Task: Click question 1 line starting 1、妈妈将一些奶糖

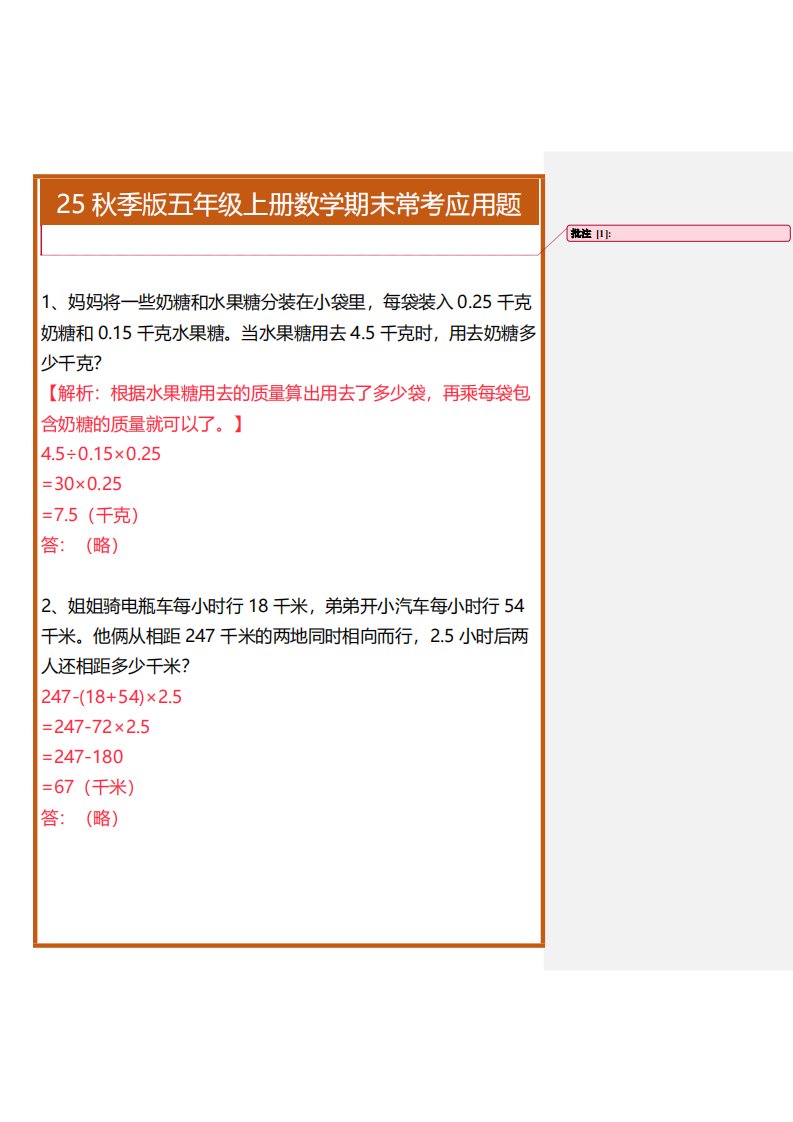Action: coord(286,302)
